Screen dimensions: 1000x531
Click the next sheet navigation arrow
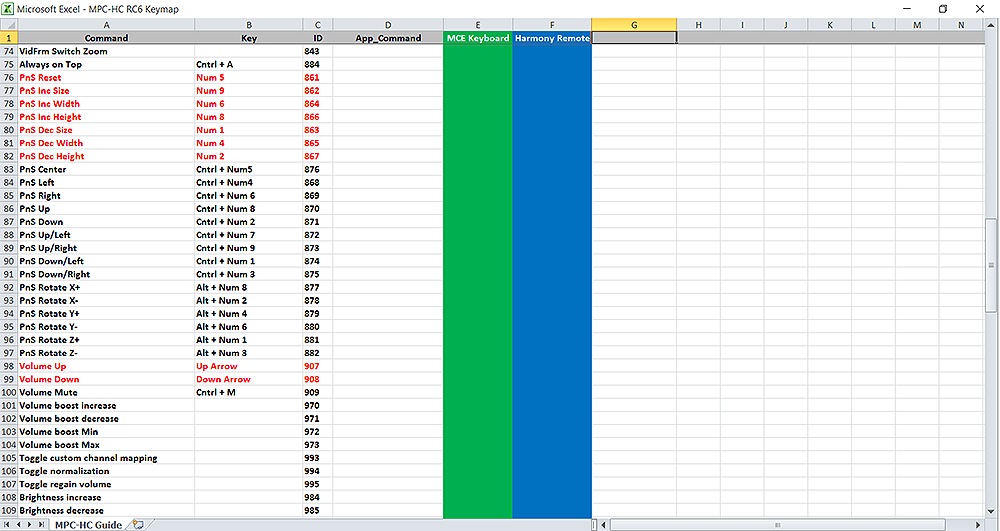[x=29, y=525]
